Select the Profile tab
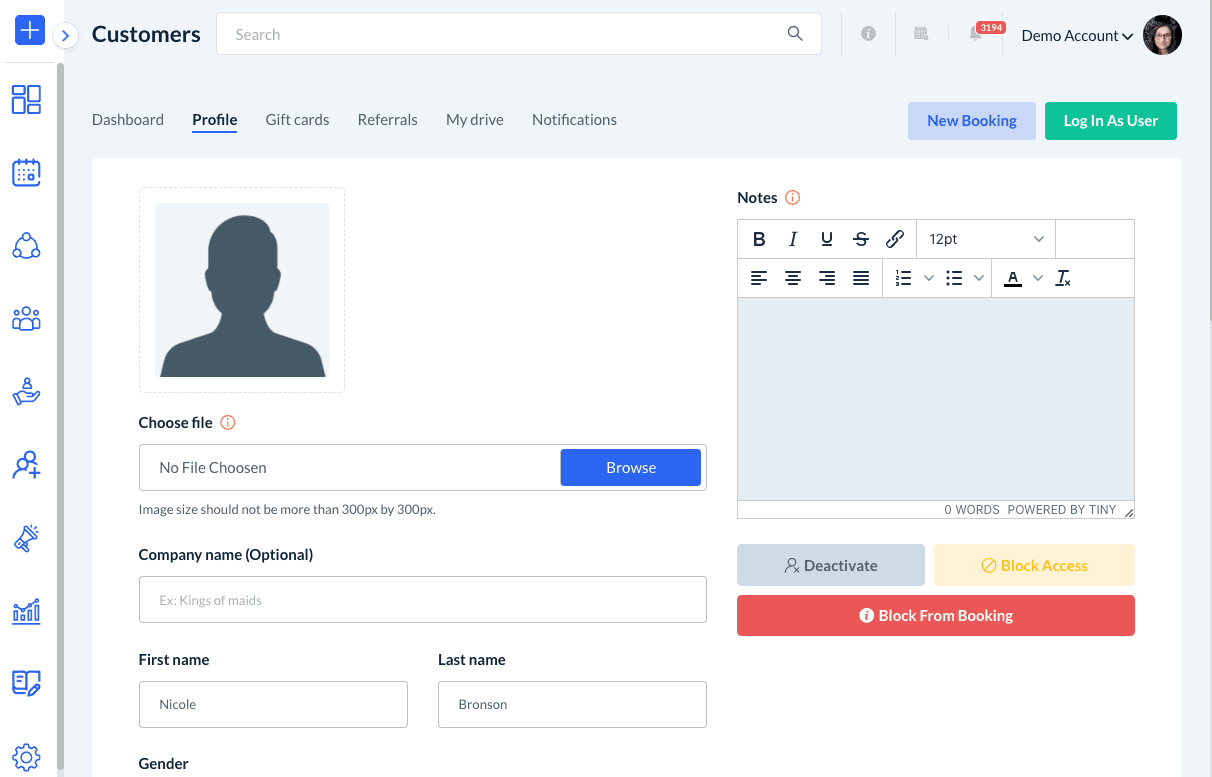This screenshot has width=1212, height=777. [x=215, y=120]
